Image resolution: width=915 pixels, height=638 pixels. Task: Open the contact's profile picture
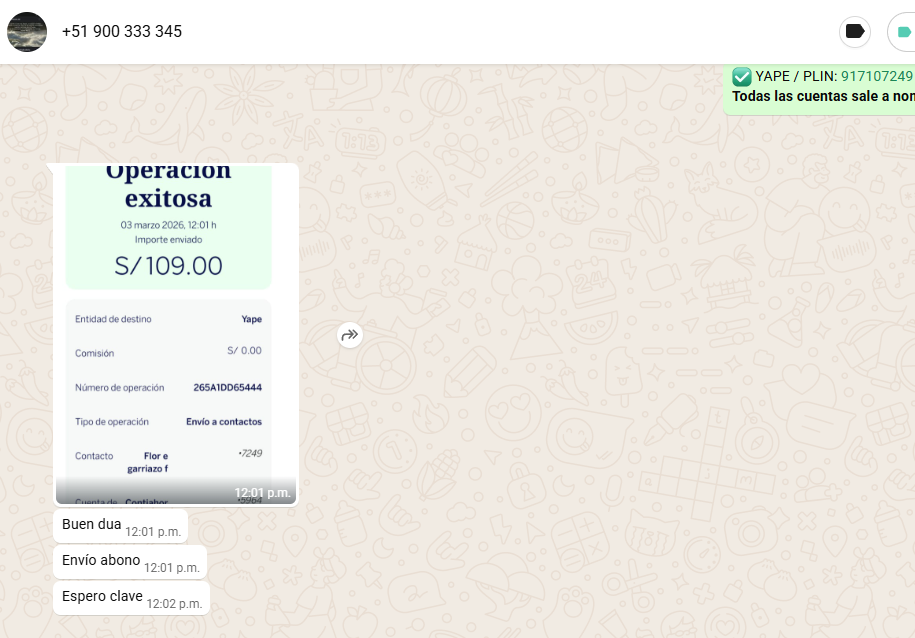tap(27, 32)
